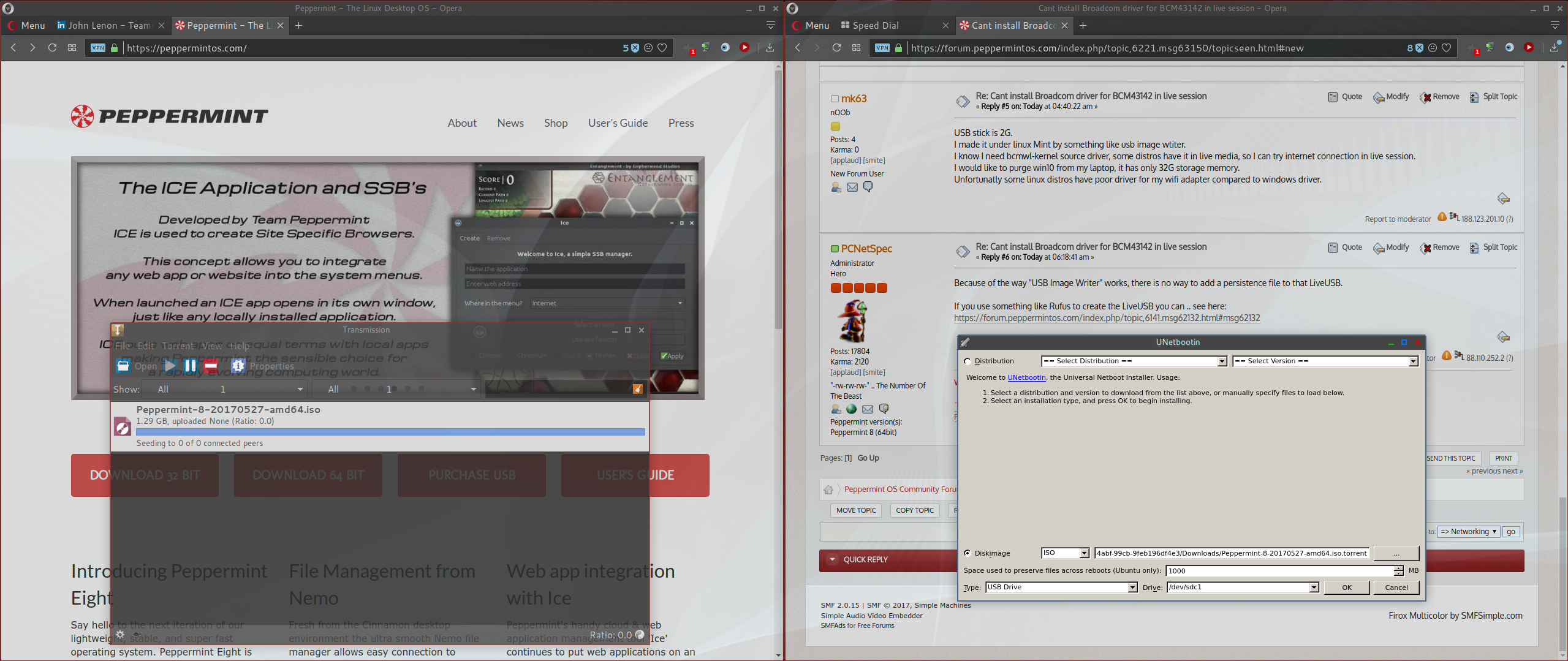Reload the Peppermint homepage in left Opera
This screenshot has width=1568, height=661.
tap(52, 48)
